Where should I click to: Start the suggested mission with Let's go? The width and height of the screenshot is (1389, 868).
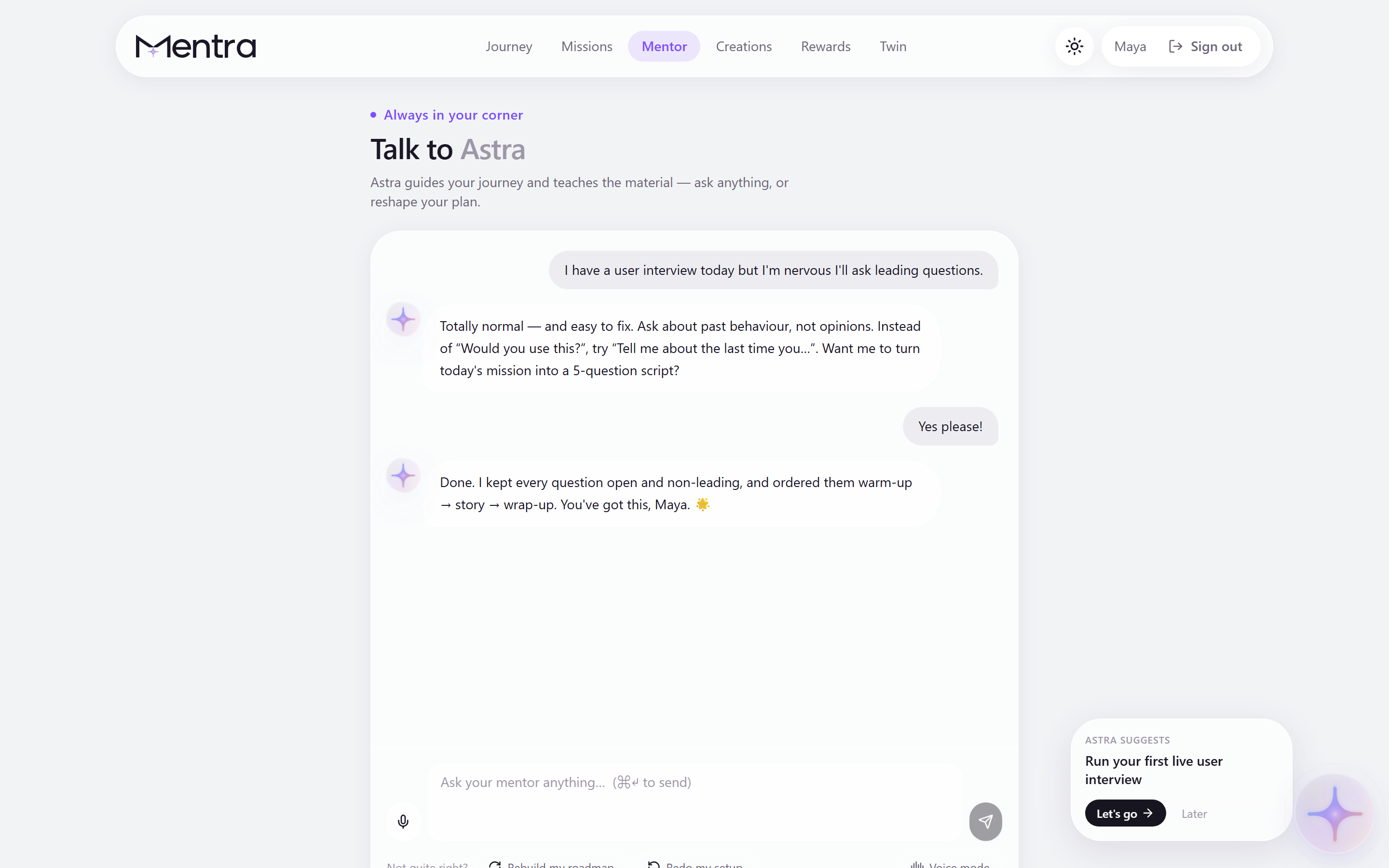(x=1125, y=814)
